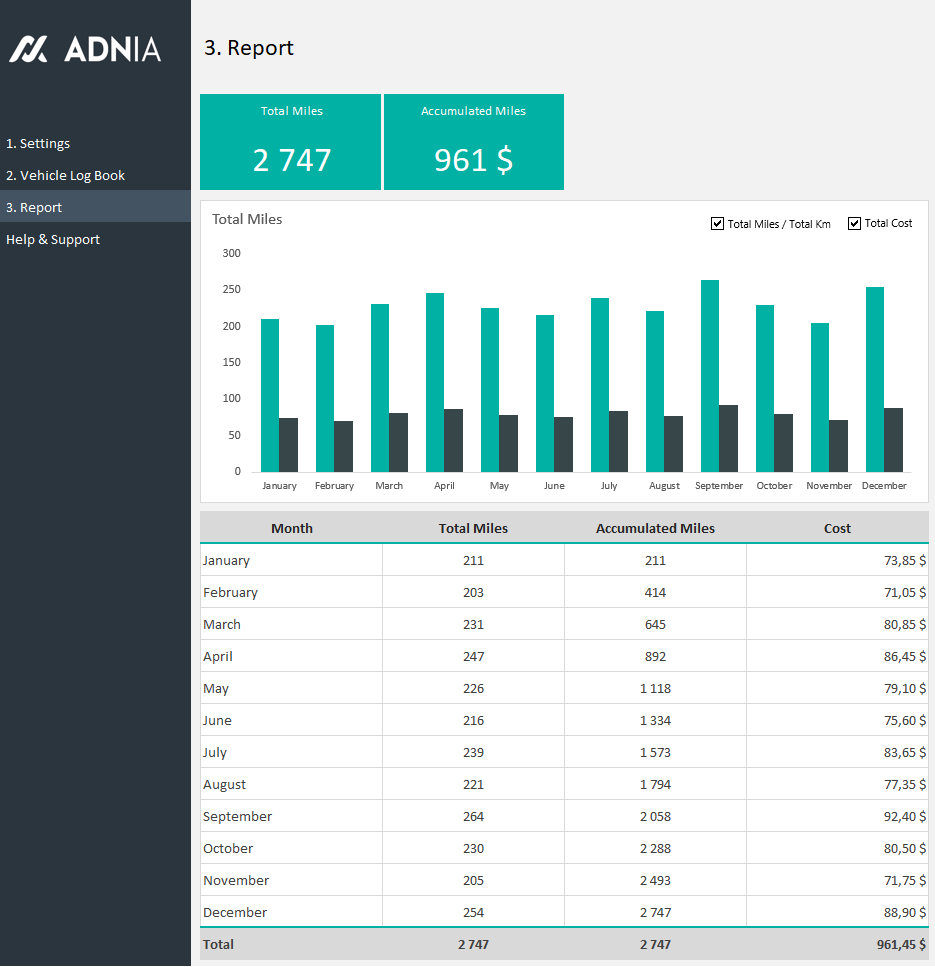Click the Month column header
Image resolution: width=935 pixels, height=967 pixels.
click(x=291, y=528)
